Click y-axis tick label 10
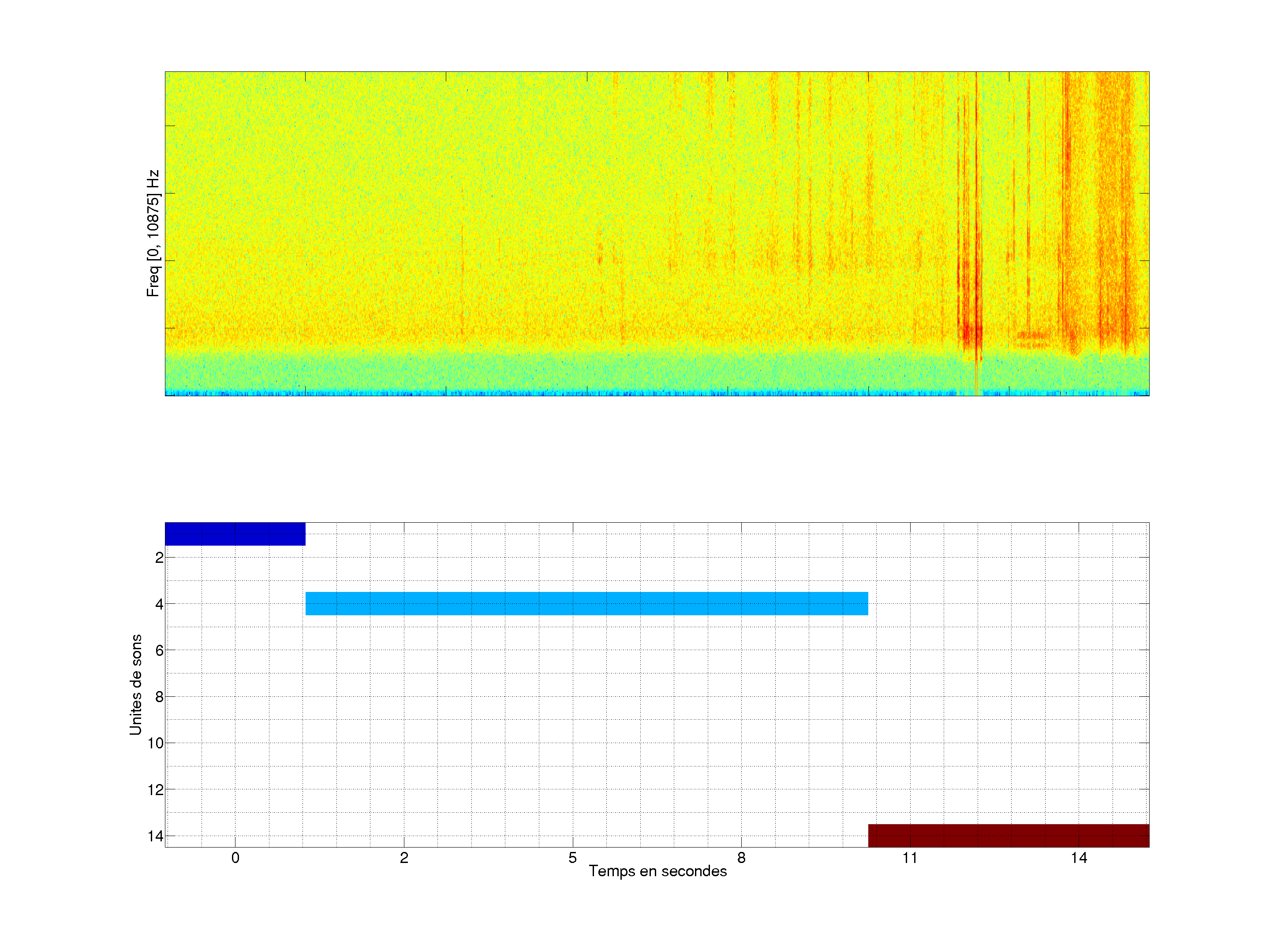Viewport: 1270px width, 952px height. click(x=156, y=743)
